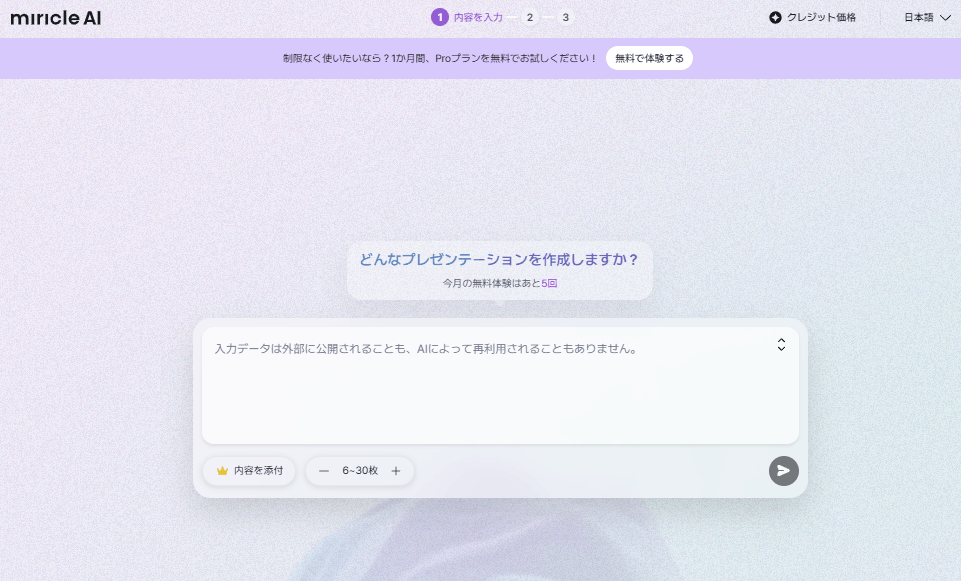
Task: Click the send arrow button
Action: (783, 471)
